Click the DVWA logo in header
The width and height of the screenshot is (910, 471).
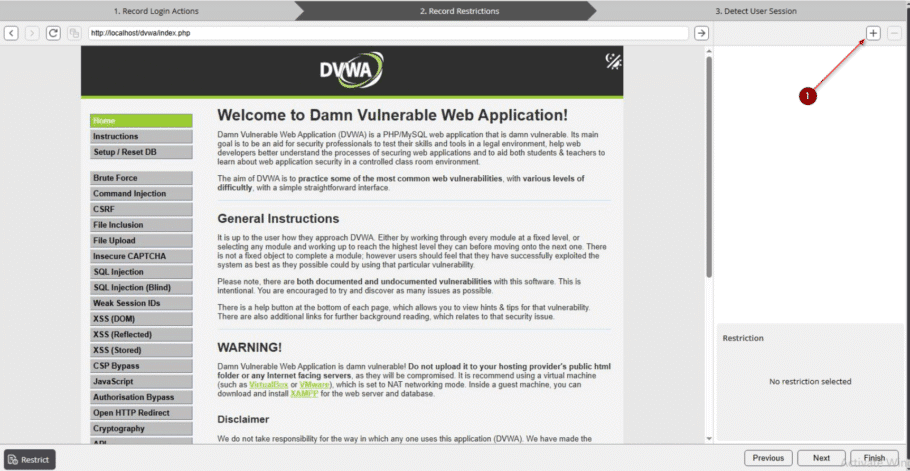(x=351, y=70)
